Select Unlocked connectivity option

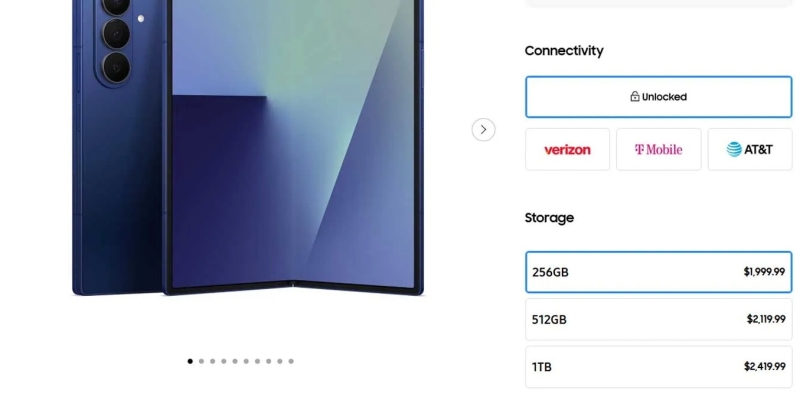coord(659,97)
